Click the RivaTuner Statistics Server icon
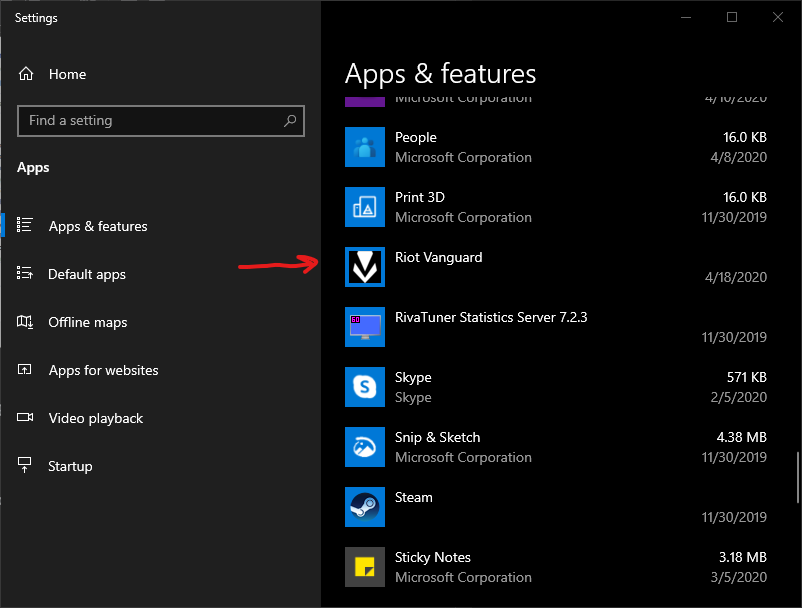Image resolution: width=802 pixels, height=608 pixels. point(365,327)
